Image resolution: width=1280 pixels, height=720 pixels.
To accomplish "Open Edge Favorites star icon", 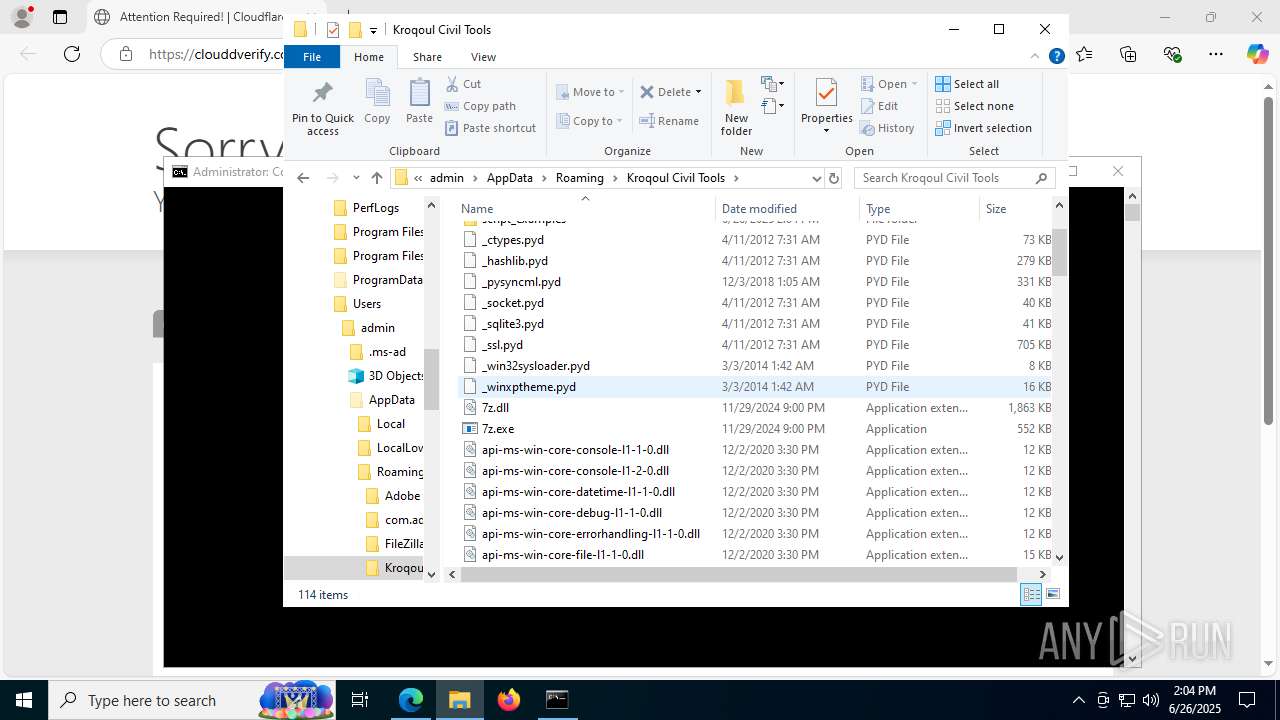I will tap(1084, 54).
